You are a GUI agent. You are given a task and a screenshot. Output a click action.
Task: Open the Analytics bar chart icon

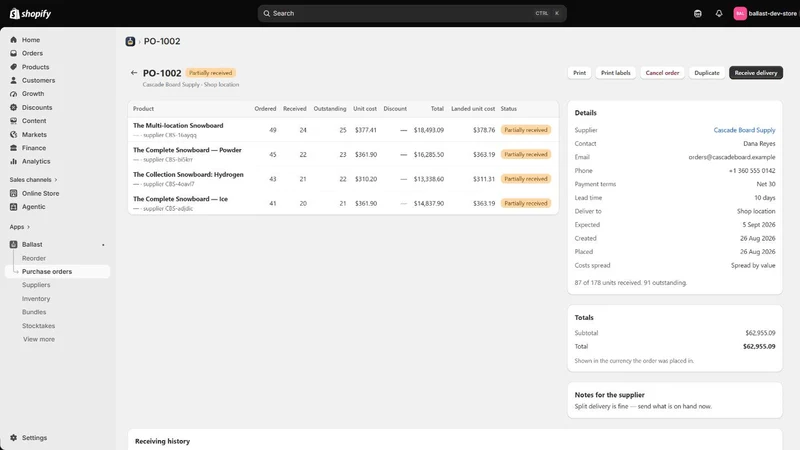13,161
